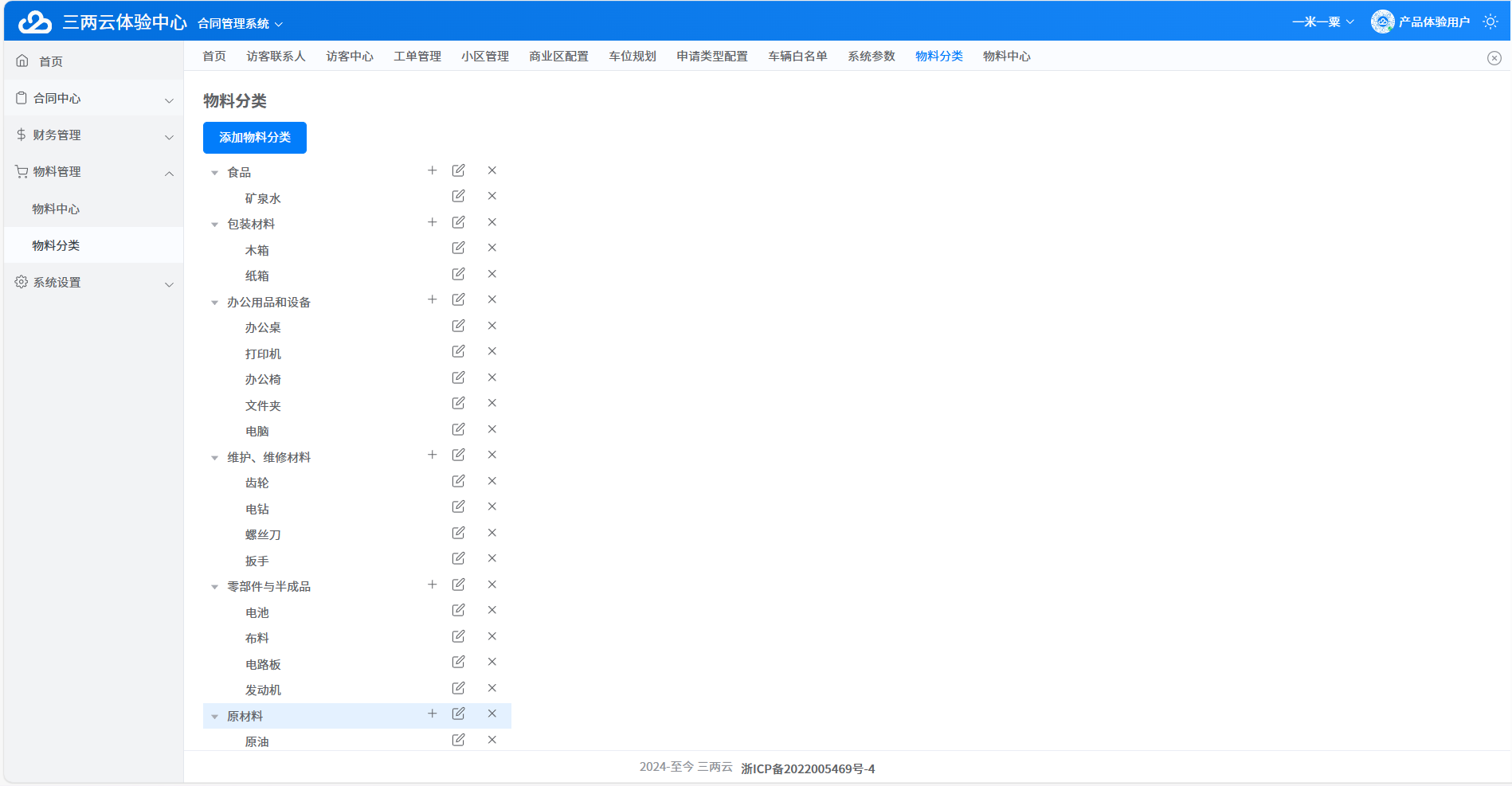The width and height of the screenshot is (1512, 786).
Task: Add subcategory under 办公用品和设备
Action: [432, 299]
